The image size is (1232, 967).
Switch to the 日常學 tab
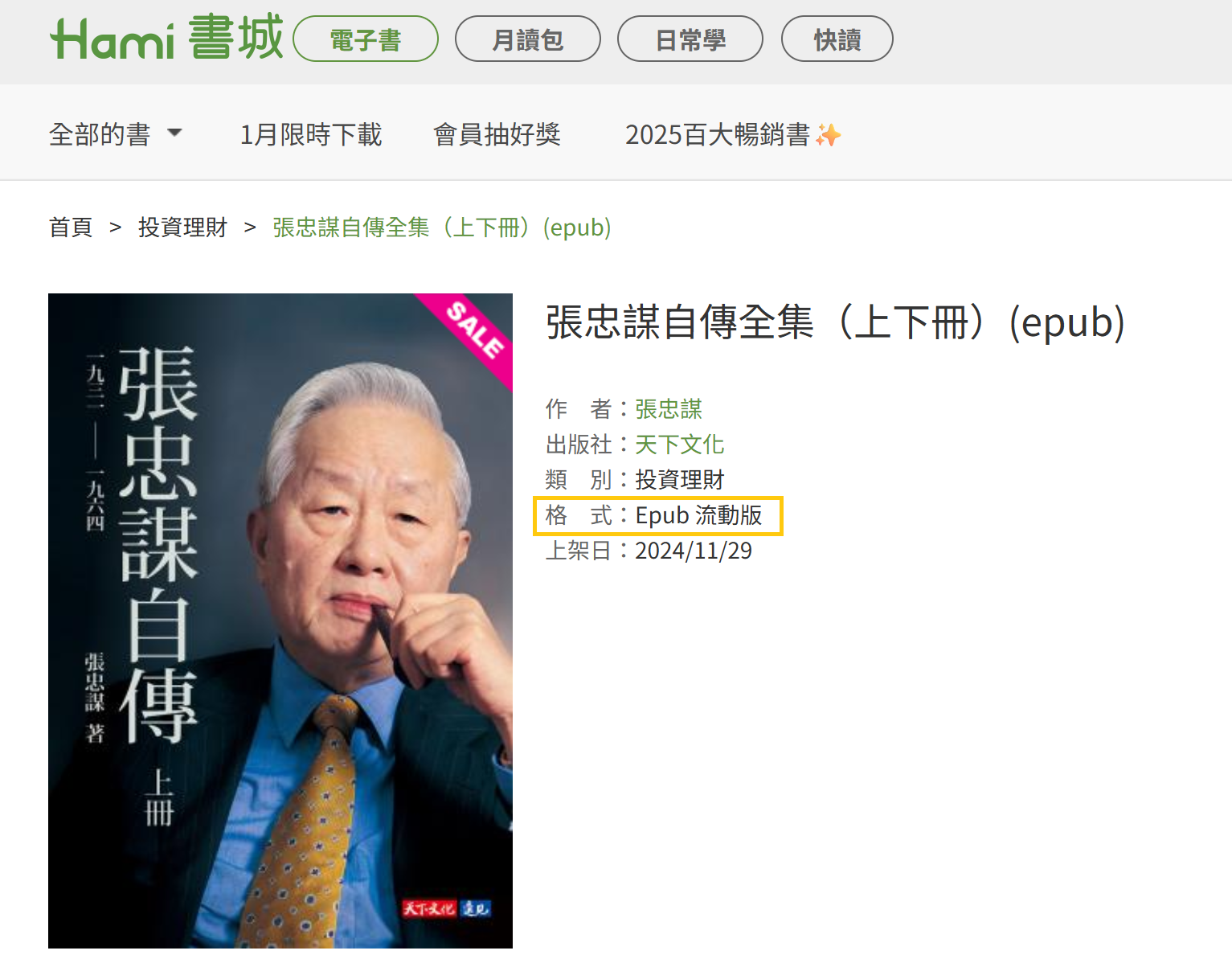pos(690,39)
